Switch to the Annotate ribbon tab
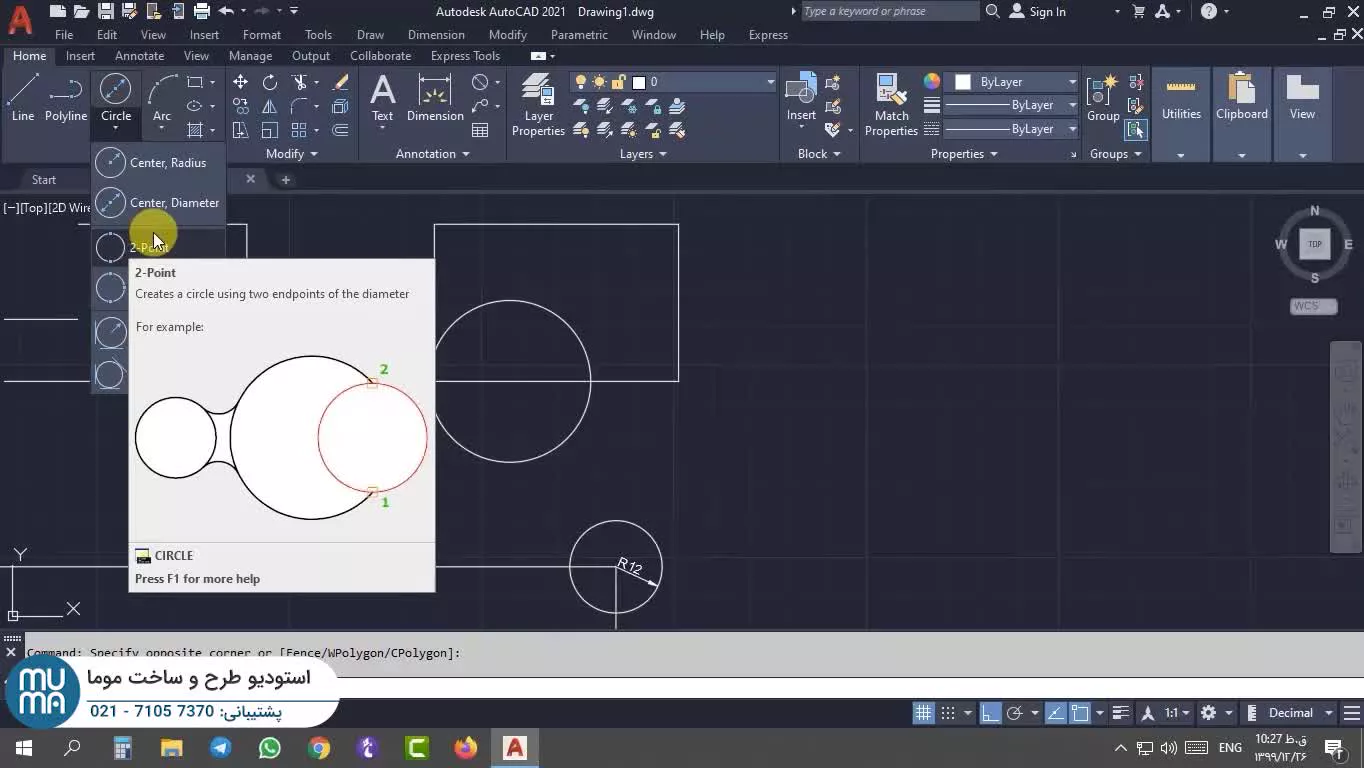1364x768 pixels. click(x=139, y=56)
